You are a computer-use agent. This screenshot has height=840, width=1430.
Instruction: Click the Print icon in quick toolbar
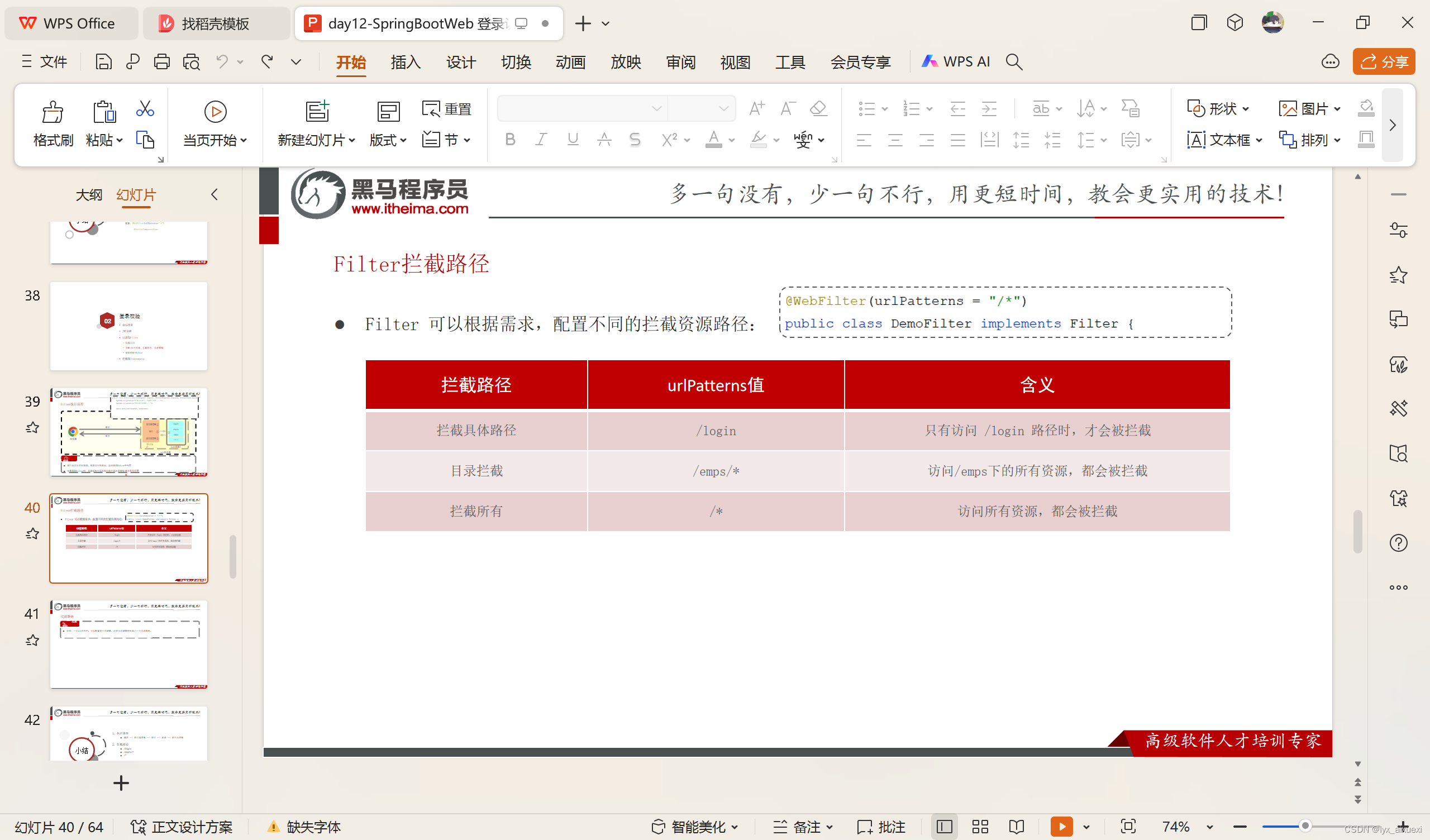click(162, 62)
